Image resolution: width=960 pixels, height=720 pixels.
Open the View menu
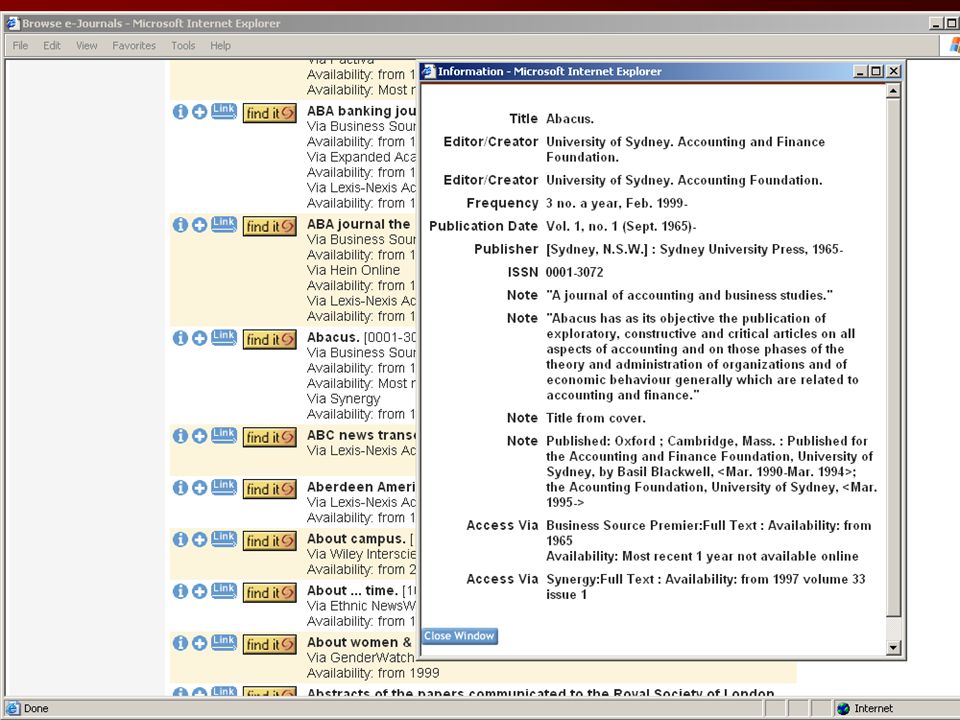pyautogui.click(x=86, y=45)
